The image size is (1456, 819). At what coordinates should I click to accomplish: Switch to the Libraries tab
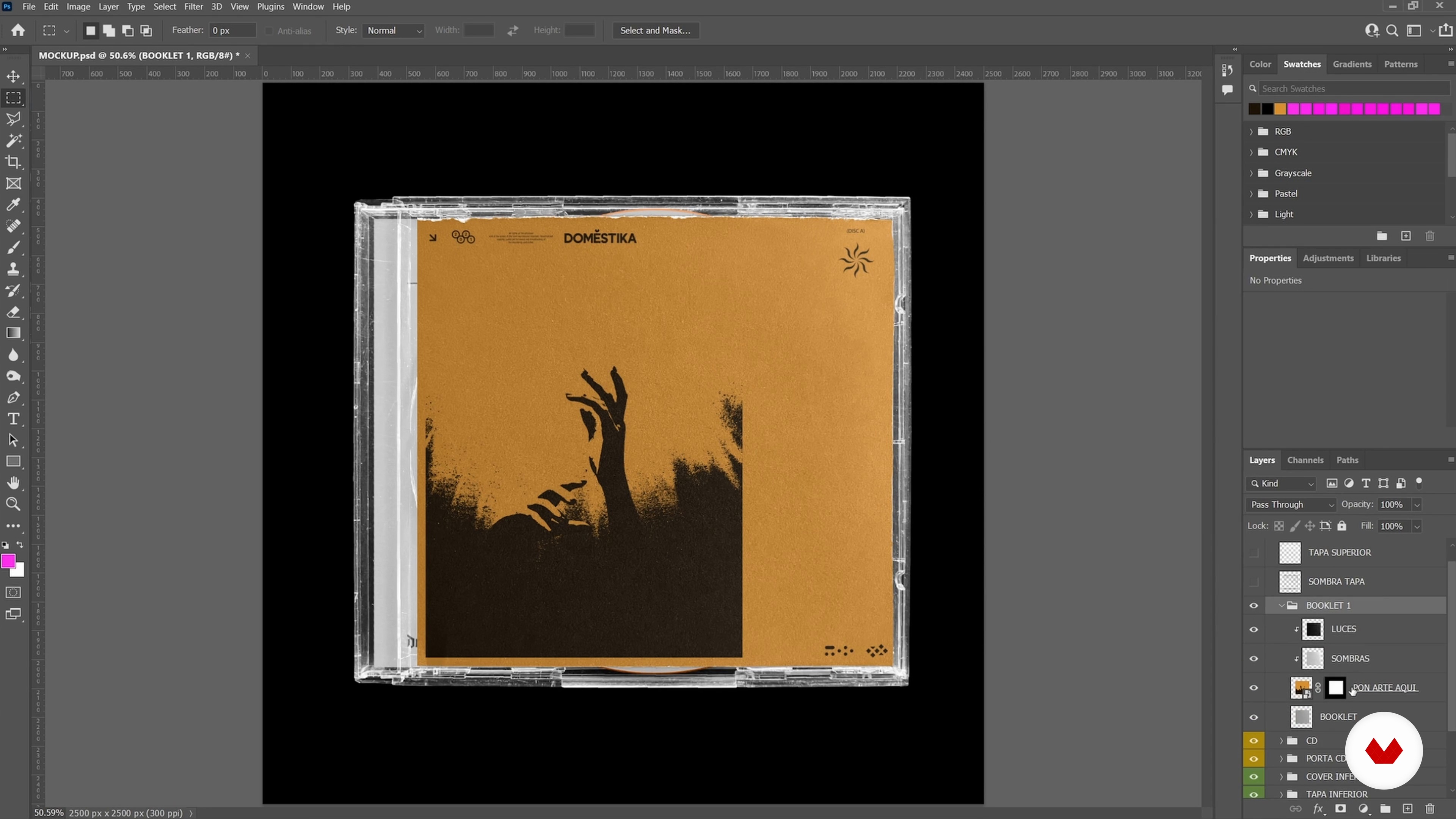(x=1383, y=258)
